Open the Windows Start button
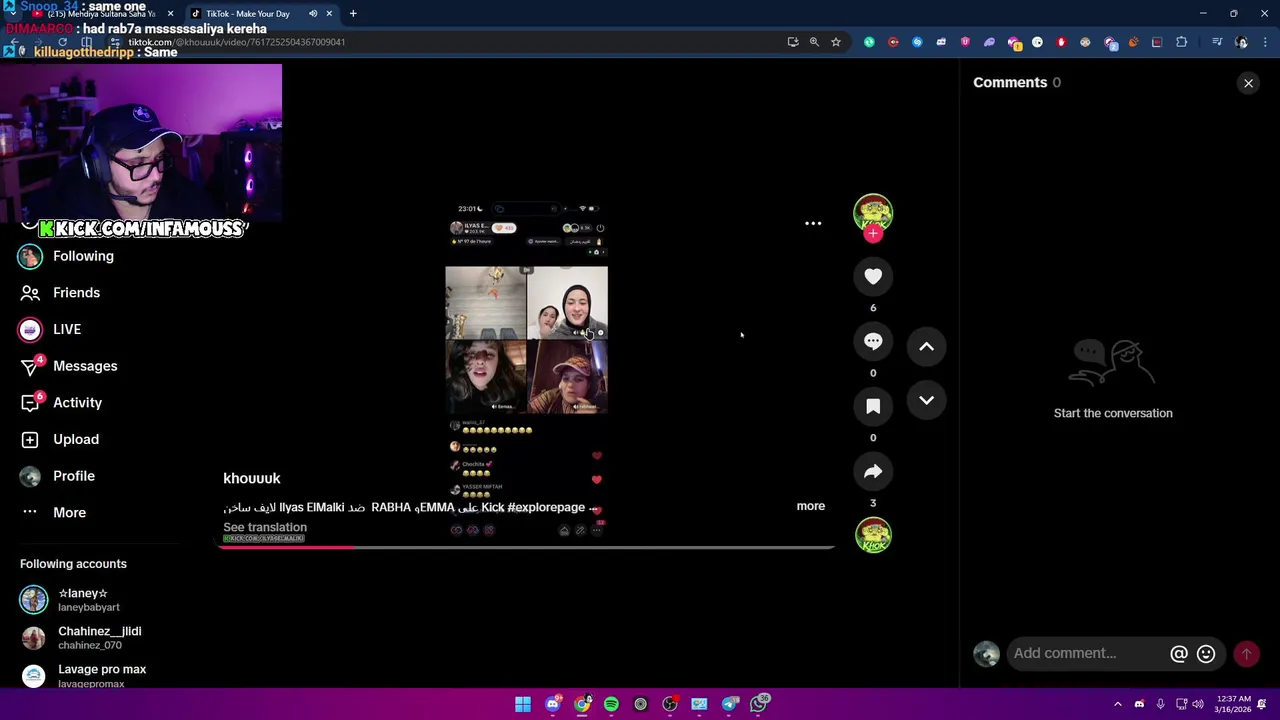The height and width of the screenshot is (720, 1280). pyautogui.click(x=523, y=704)
